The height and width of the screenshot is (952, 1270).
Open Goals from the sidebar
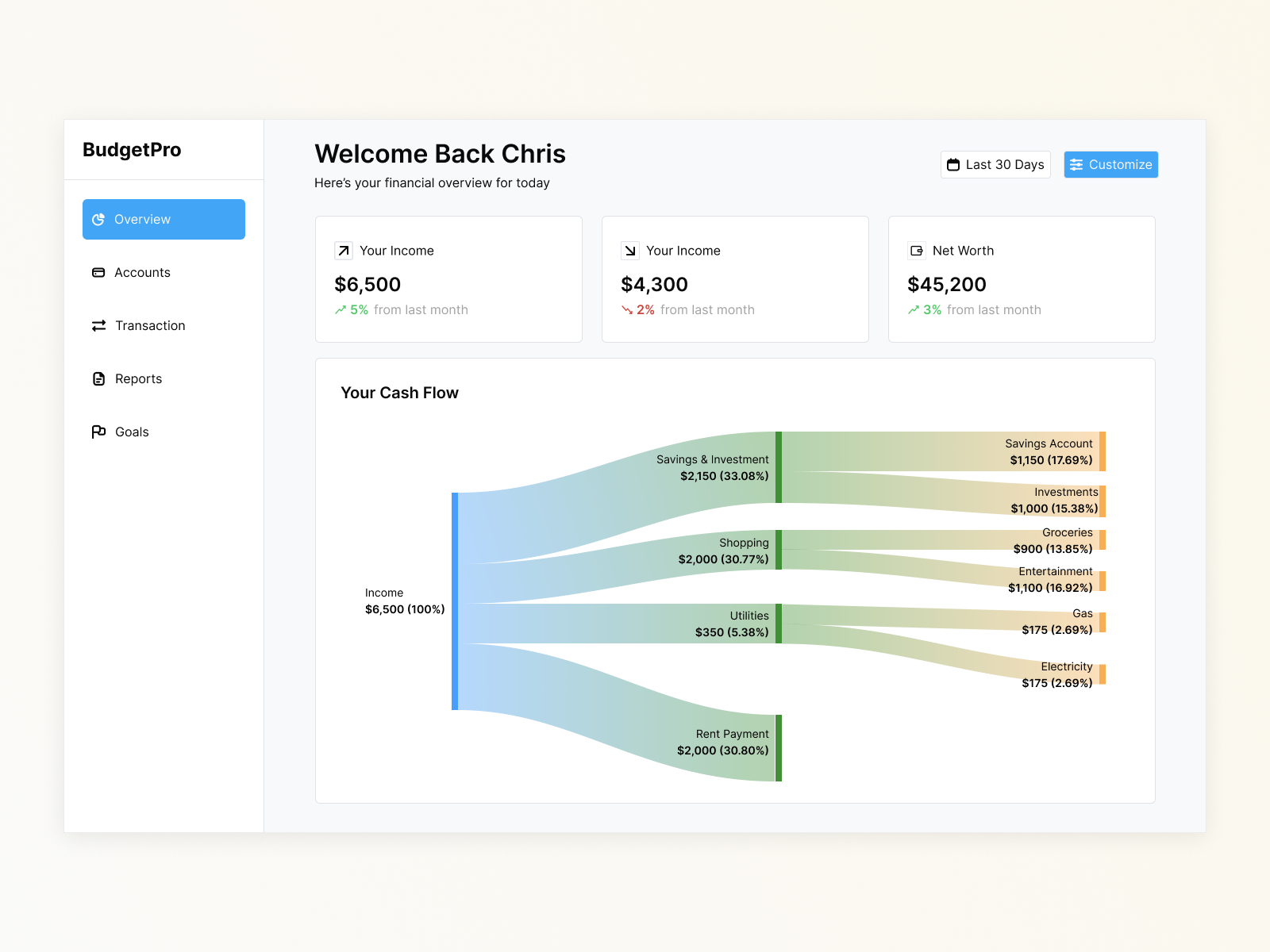[164, 432]
